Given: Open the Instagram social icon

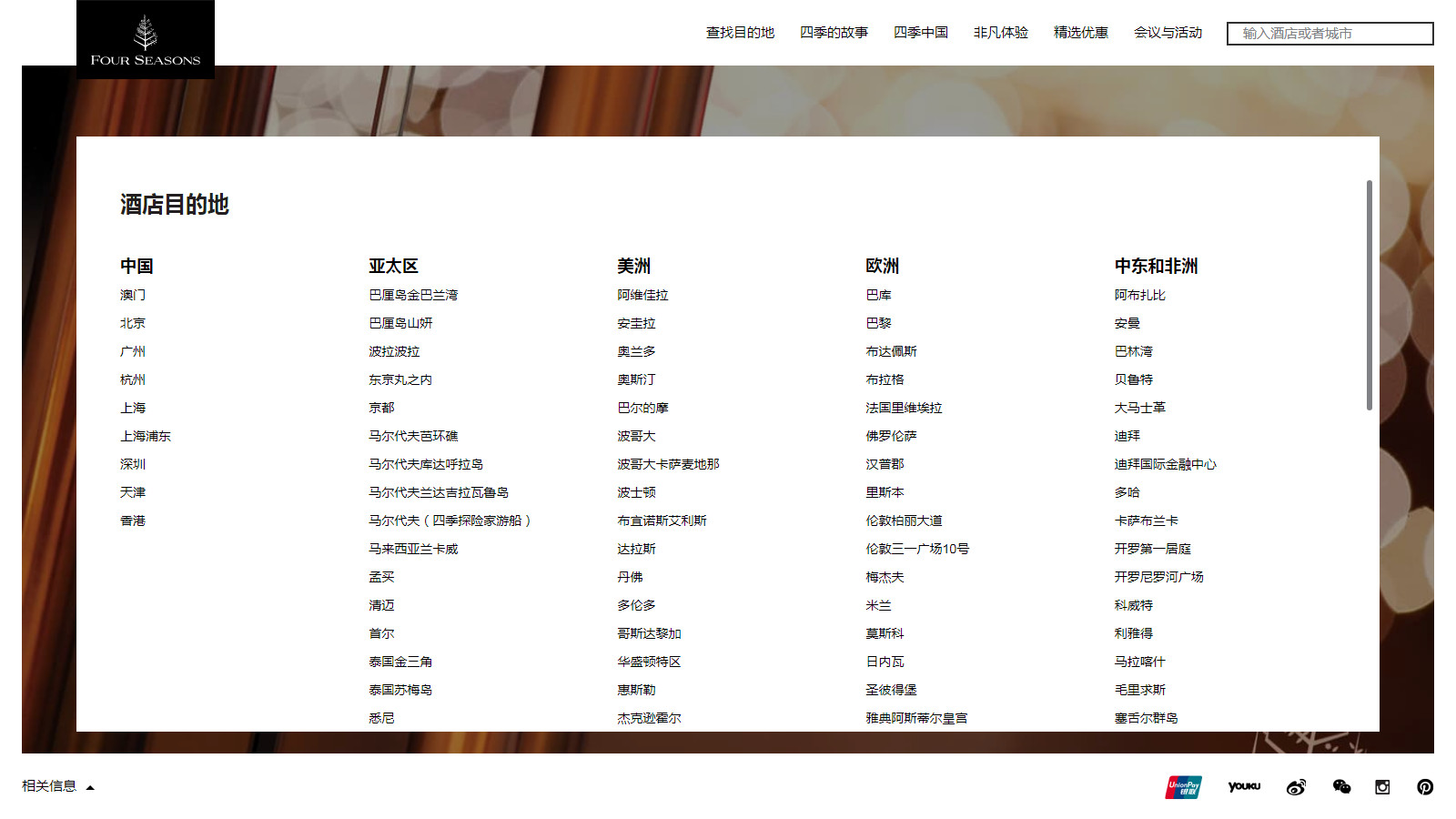Looking at the screenshot, I should coord(1382,787).
